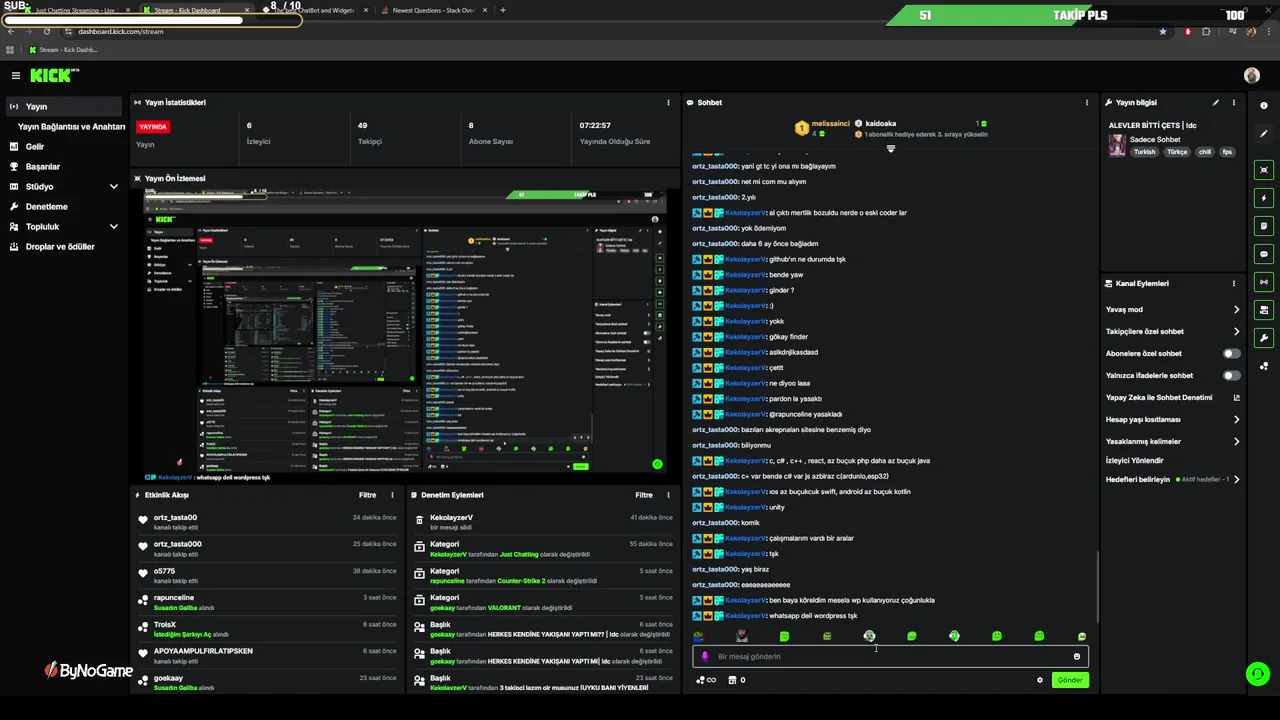Click the Kick logo
Viewport: 1280px width, 720px height.
click(53, 76)
